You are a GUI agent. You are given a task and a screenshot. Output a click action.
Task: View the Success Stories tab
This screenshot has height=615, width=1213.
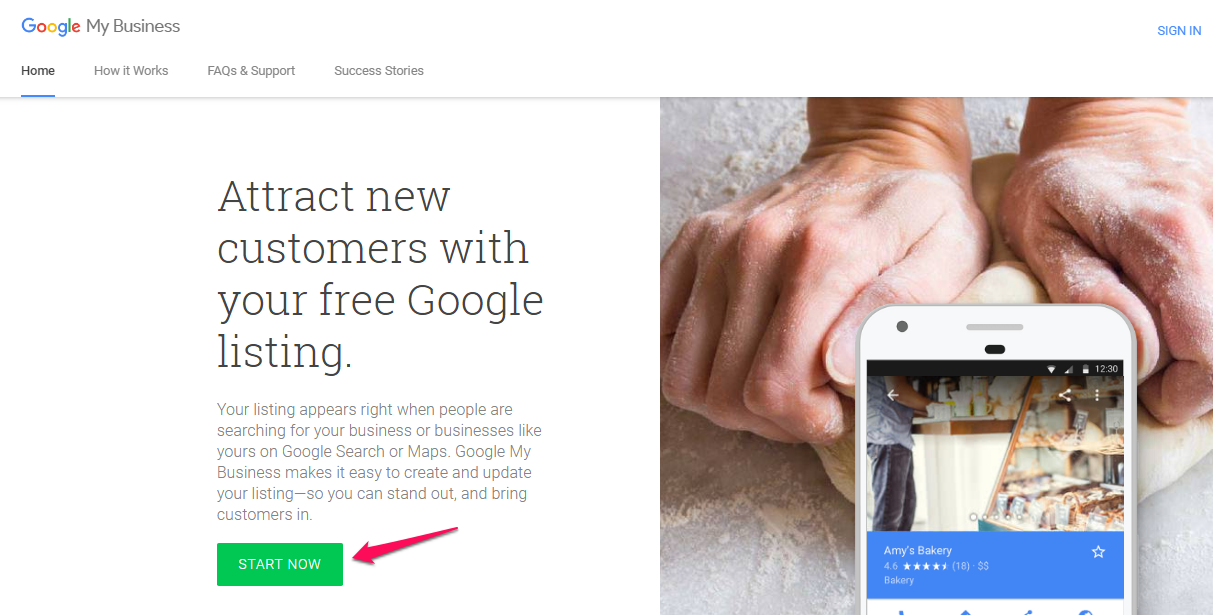pyautogui.click(x=379, y=71)
